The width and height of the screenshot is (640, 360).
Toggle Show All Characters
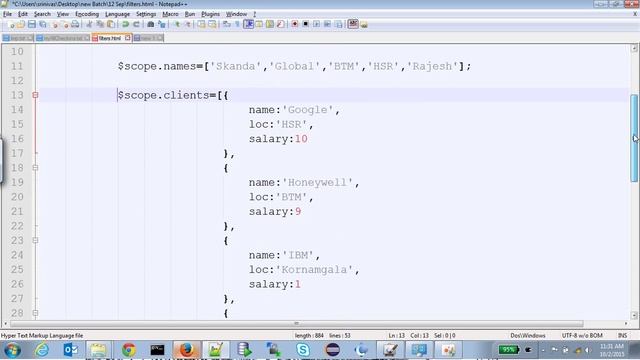click(x=237, y=24)
